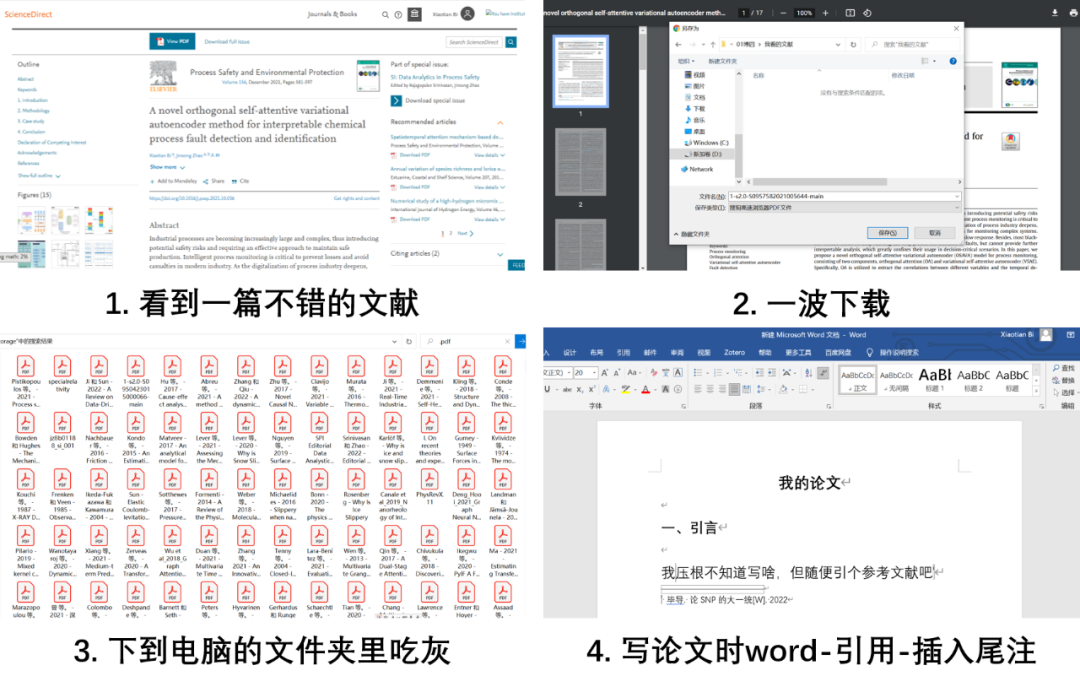The height and width of the screenshot is (687, 1080).
Task: Click the bullet list icon in Word ribbon
Action: tap(699, 373)
